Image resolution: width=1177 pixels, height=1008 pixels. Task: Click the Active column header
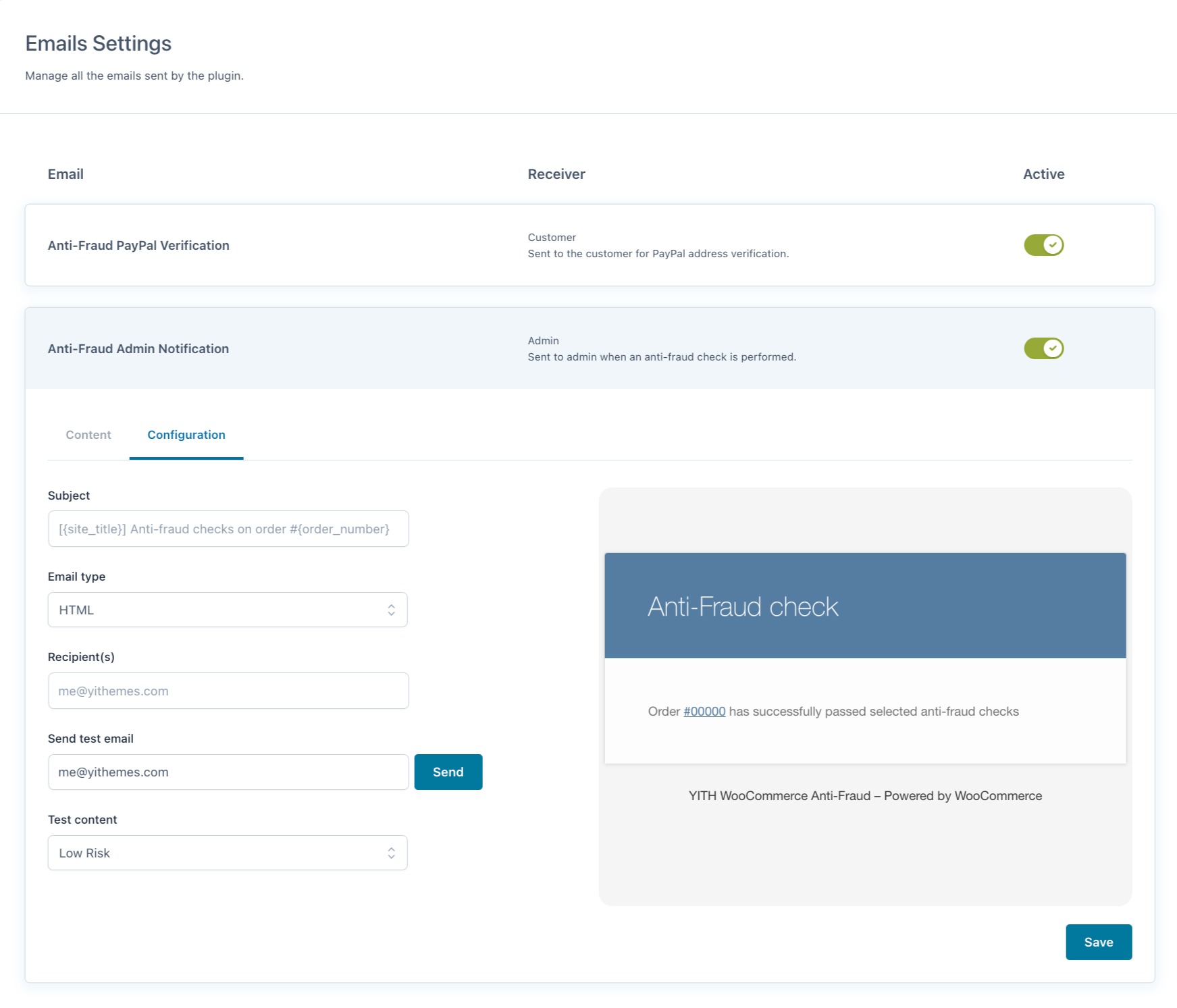(x=1043, y=174)
